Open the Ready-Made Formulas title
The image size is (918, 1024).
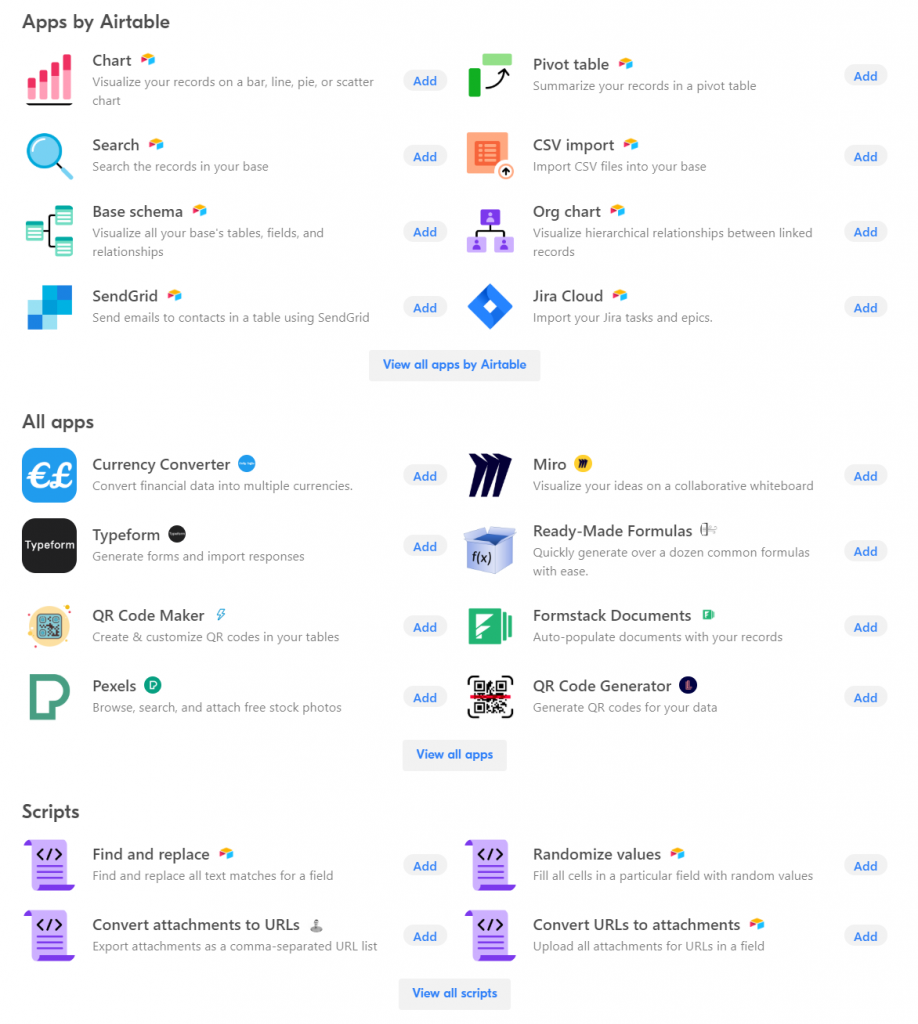point(612,531)
